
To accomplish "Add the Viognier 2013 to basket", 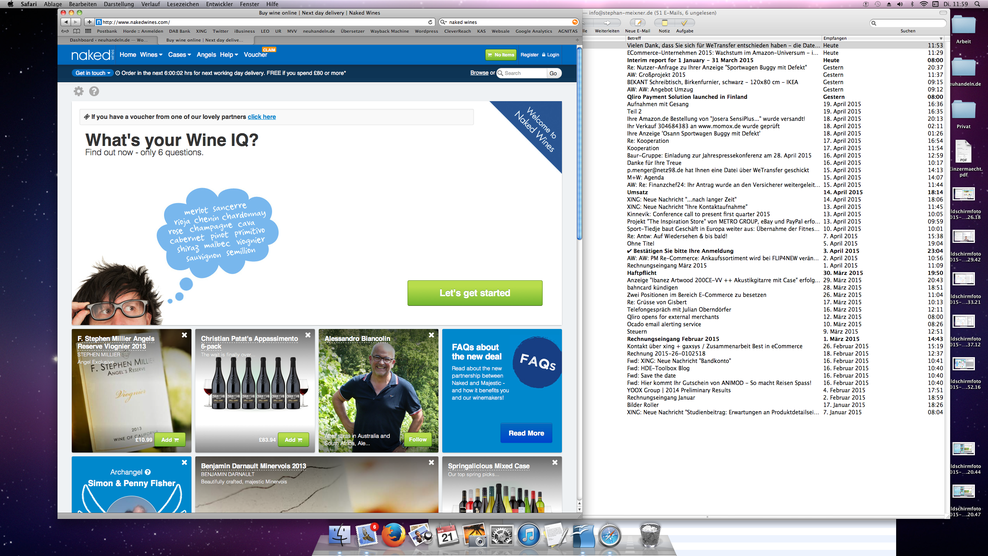I will (169, 439).
